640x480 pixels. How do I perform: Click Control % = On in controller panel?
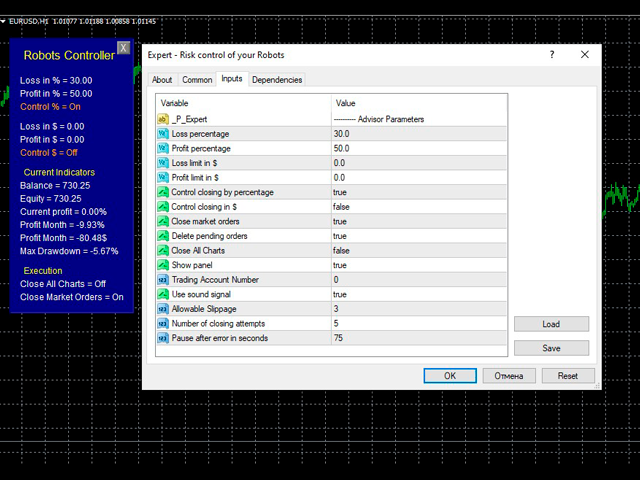(50, 107)
